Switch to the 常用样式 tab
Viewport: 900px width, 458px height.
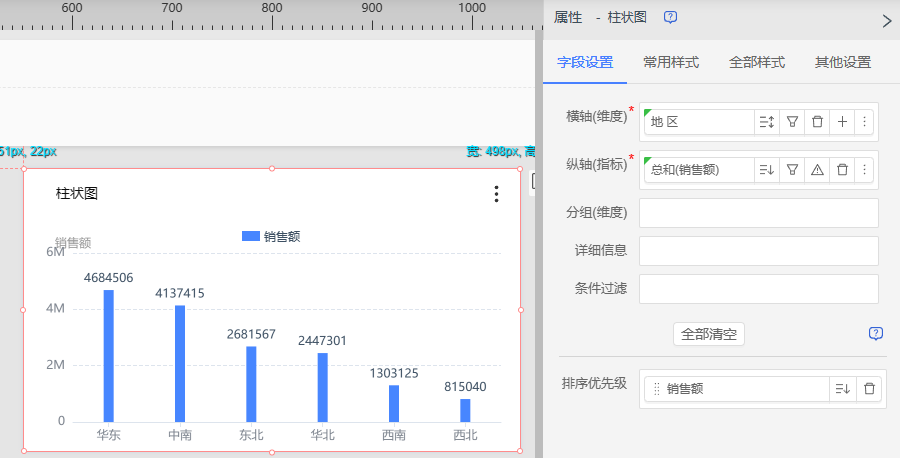click(x=671, y=62)
